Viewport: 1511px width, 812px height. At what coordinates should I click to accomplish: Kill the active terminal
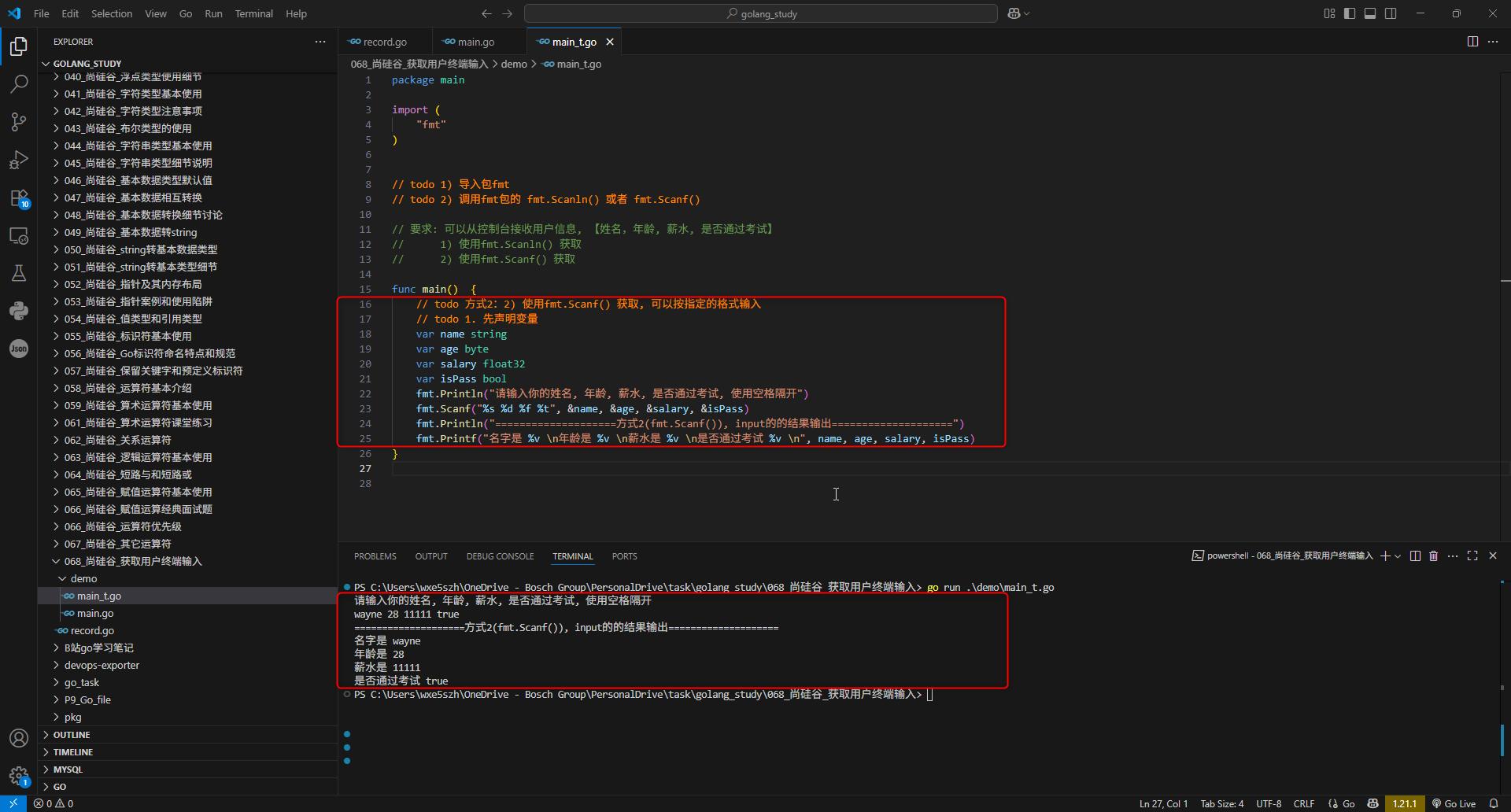pos(1433,555)
